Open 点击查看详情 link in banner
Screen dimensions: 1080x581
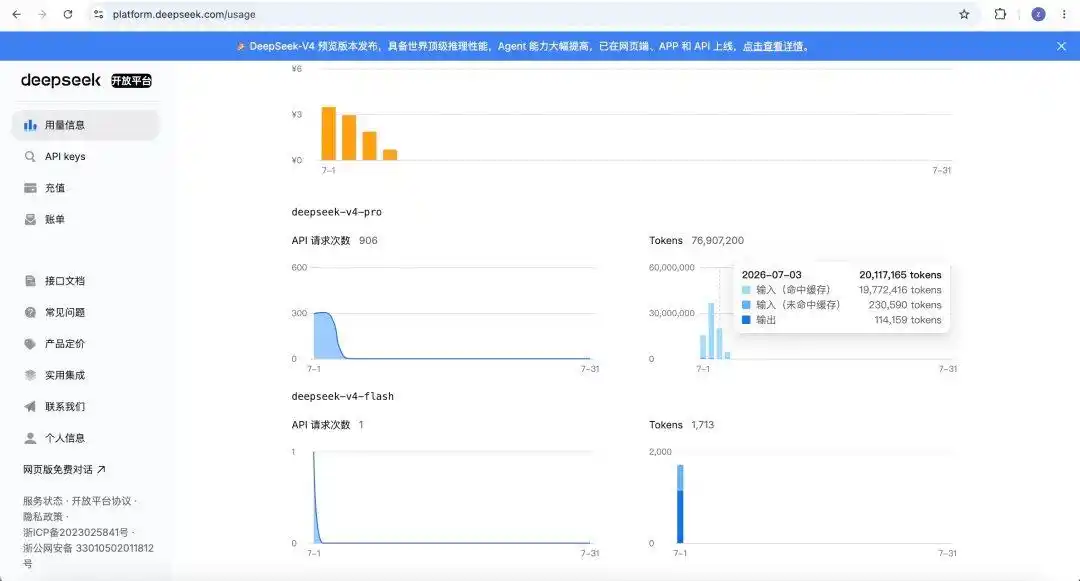pos(773,46)
